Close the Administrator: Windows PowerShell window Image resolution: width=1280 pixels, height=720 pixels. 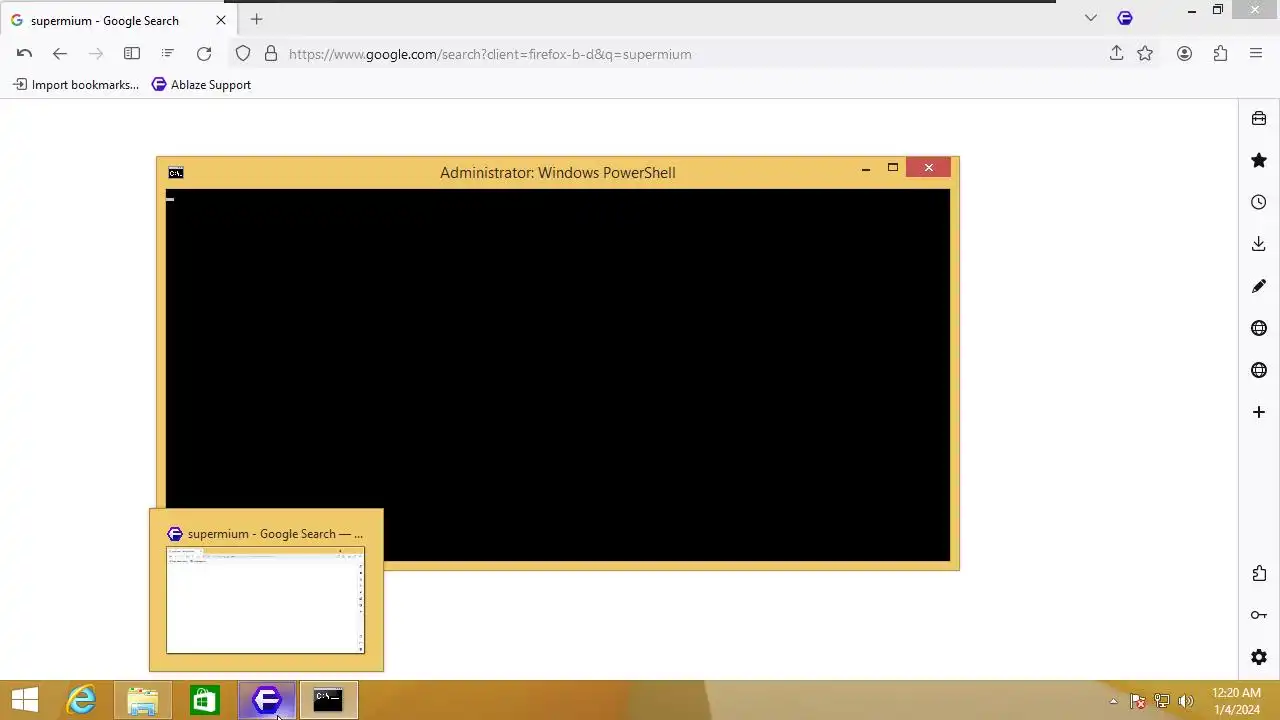[x=929, y=168]
